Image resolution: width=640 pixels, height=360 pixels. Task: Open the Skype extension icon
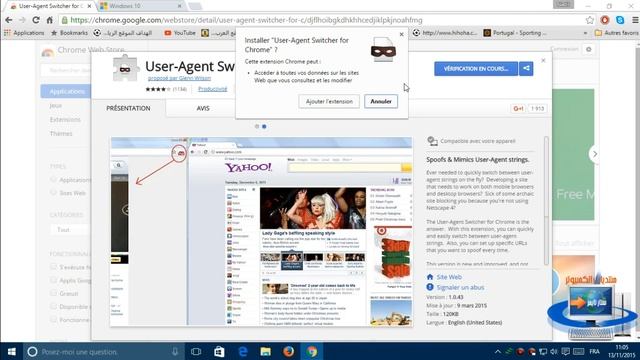pyautogui.click(x=620, y=20)
